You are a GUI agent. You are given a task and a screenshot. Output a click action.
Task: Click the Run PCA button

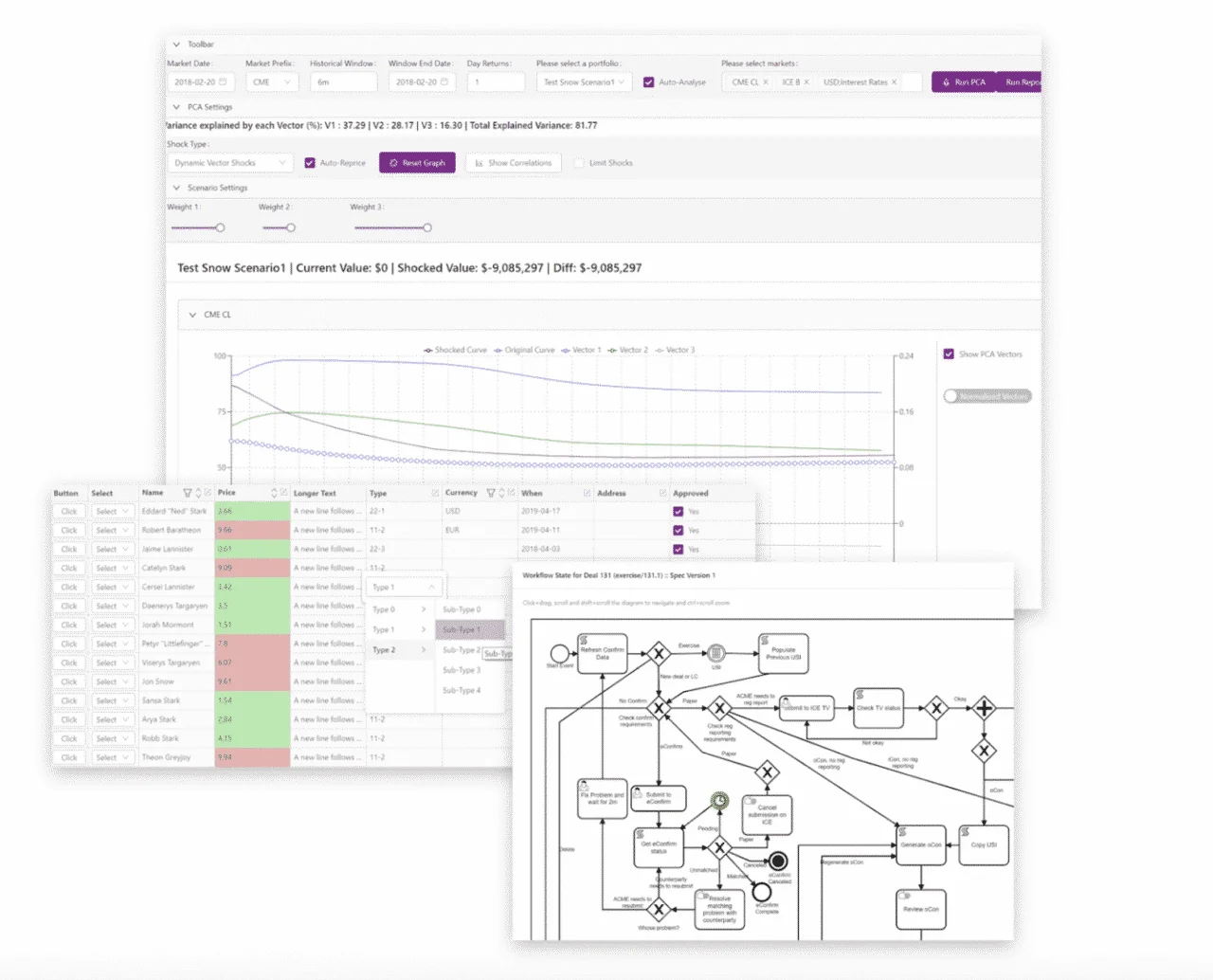(964, 82)
